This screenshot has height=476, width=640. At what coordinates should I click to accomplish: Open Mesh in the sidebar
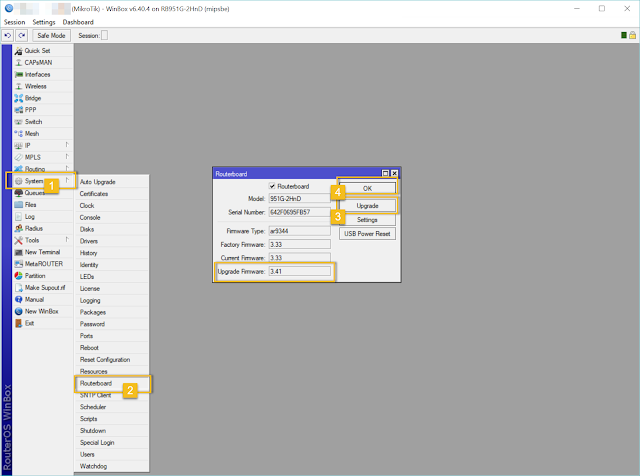click(43, 133)
